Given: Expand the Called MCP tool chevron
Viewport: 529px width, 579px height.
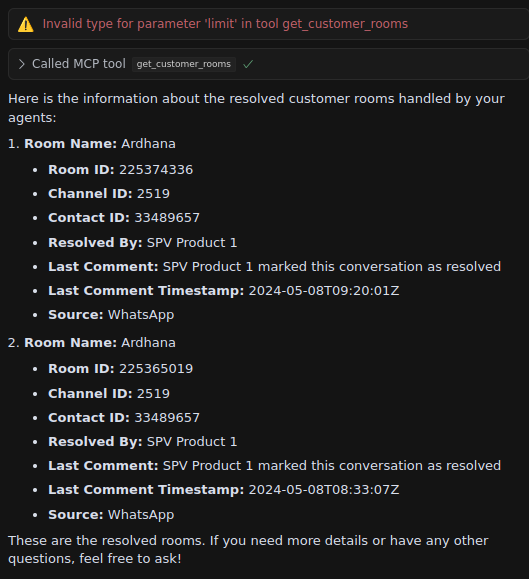Looking at the screenshot, I should (22, 64).
